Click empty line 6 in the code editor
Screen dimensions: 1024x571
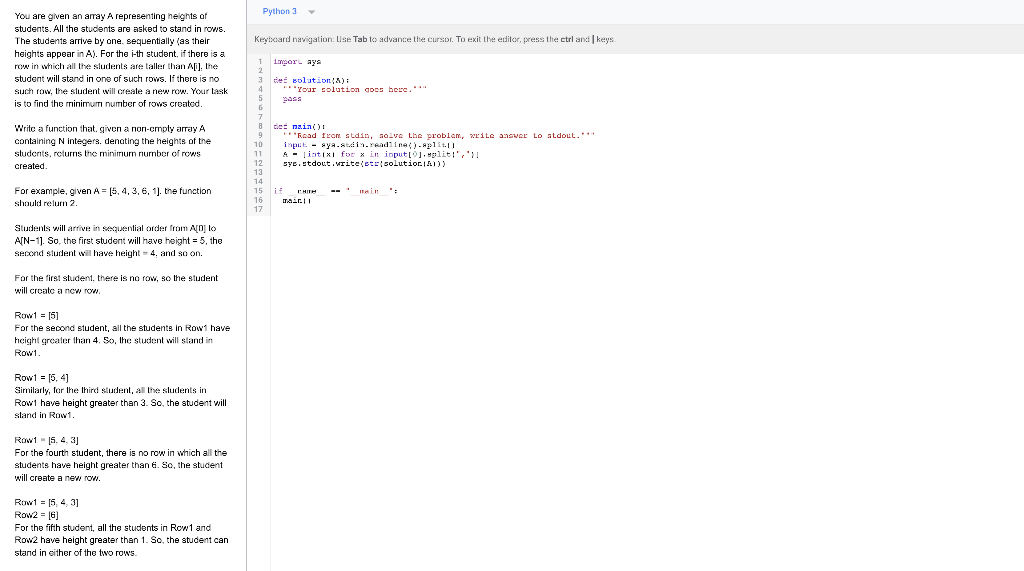pyautogui.click(x=647, y=108)
